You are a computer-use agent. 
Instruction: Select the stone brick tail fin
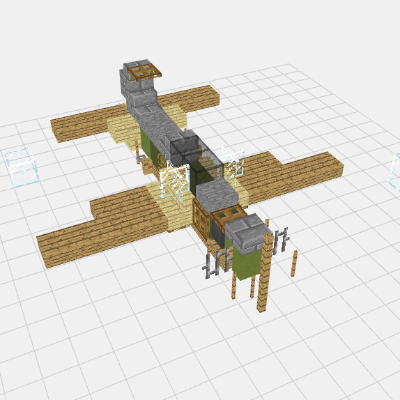tap(137, 87)
